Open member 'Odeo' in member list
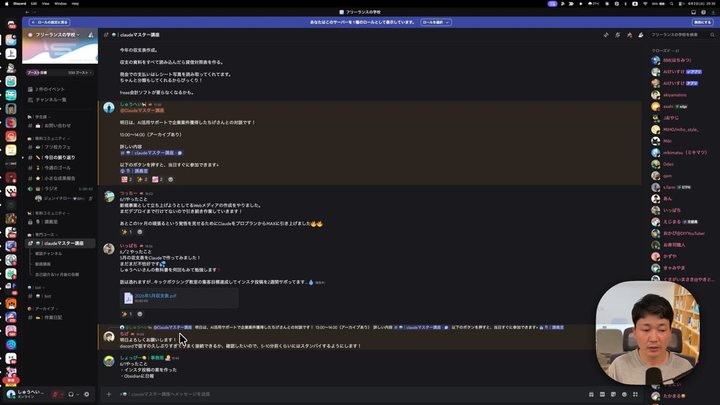The height and width of the screenshot is (405, 720). coord(668,164)
